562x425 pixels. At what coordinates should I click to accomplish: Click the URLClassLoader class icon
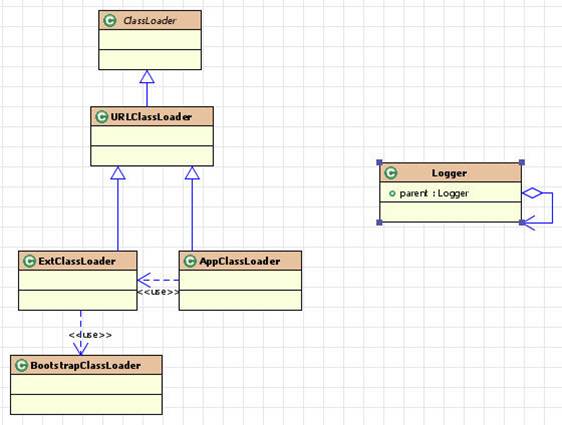101,117
